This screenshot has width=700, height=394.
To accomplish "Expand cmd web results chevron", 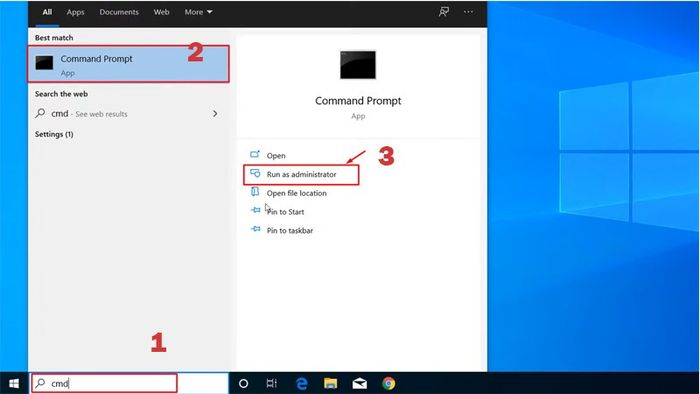I will pyautogui.click(x=215, y=114).
